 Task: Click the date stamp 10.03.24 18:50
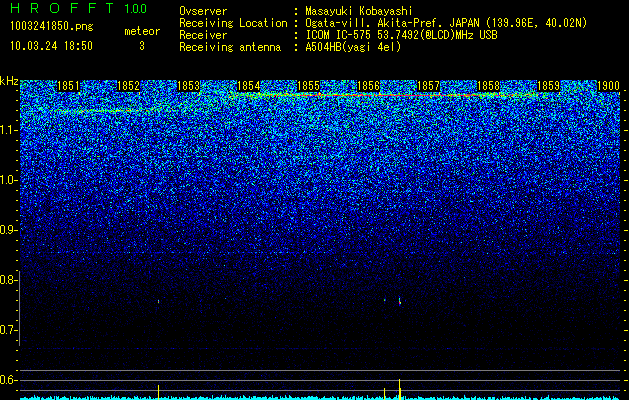pos(51,46)
